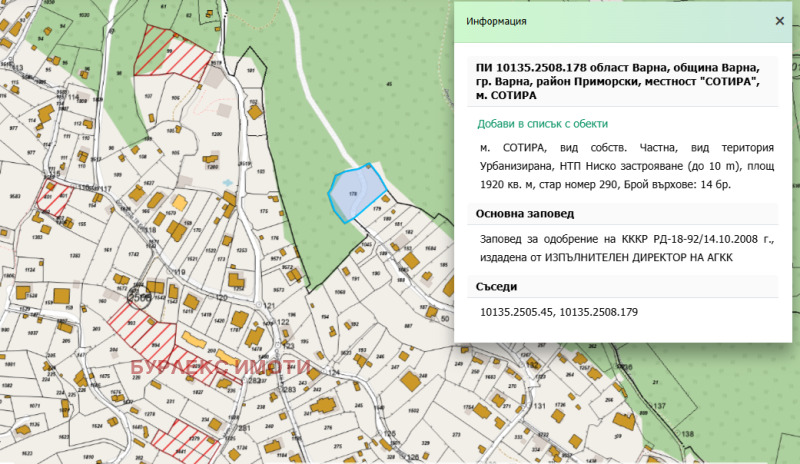800x464 pixels.
Task: Select parcel 175 on the map
Action: coord(264,211)
